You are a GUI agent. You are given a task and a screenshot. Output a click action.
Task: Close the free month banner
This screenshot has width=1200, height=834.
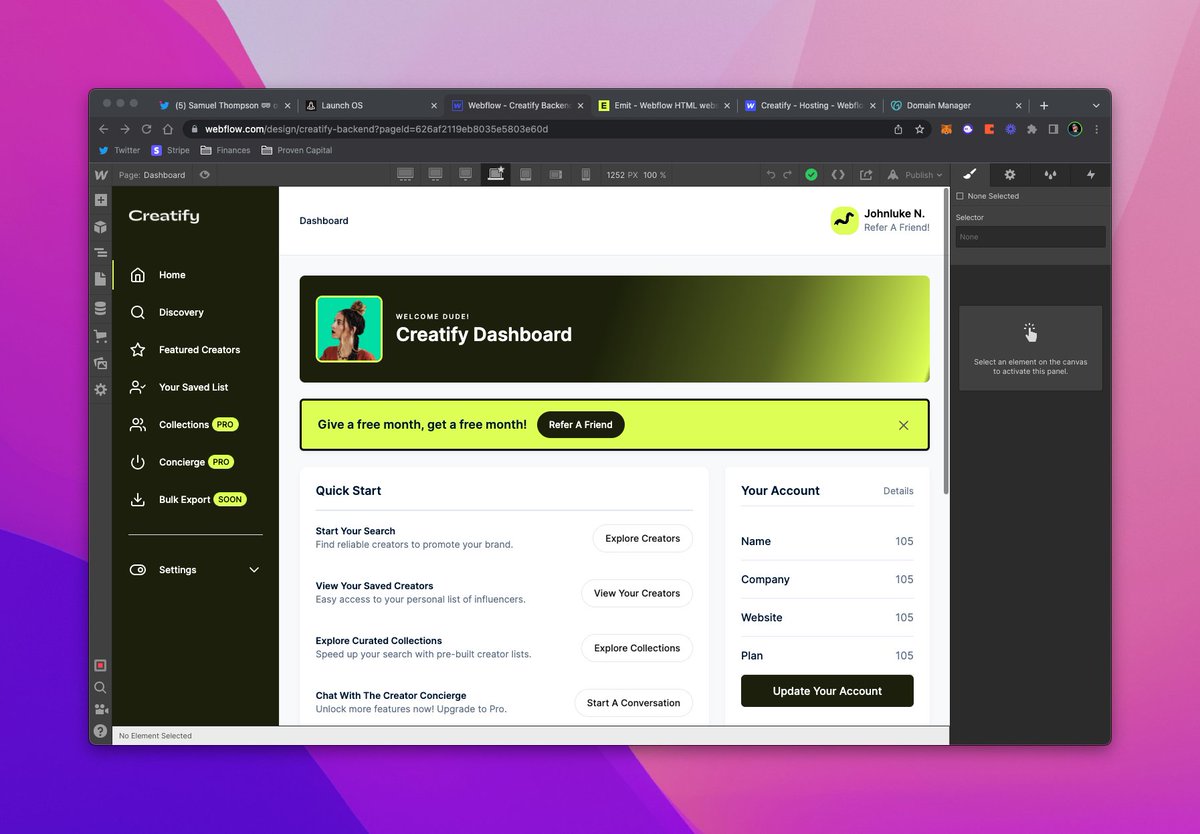pyautogui.click(x=903, y=425)
